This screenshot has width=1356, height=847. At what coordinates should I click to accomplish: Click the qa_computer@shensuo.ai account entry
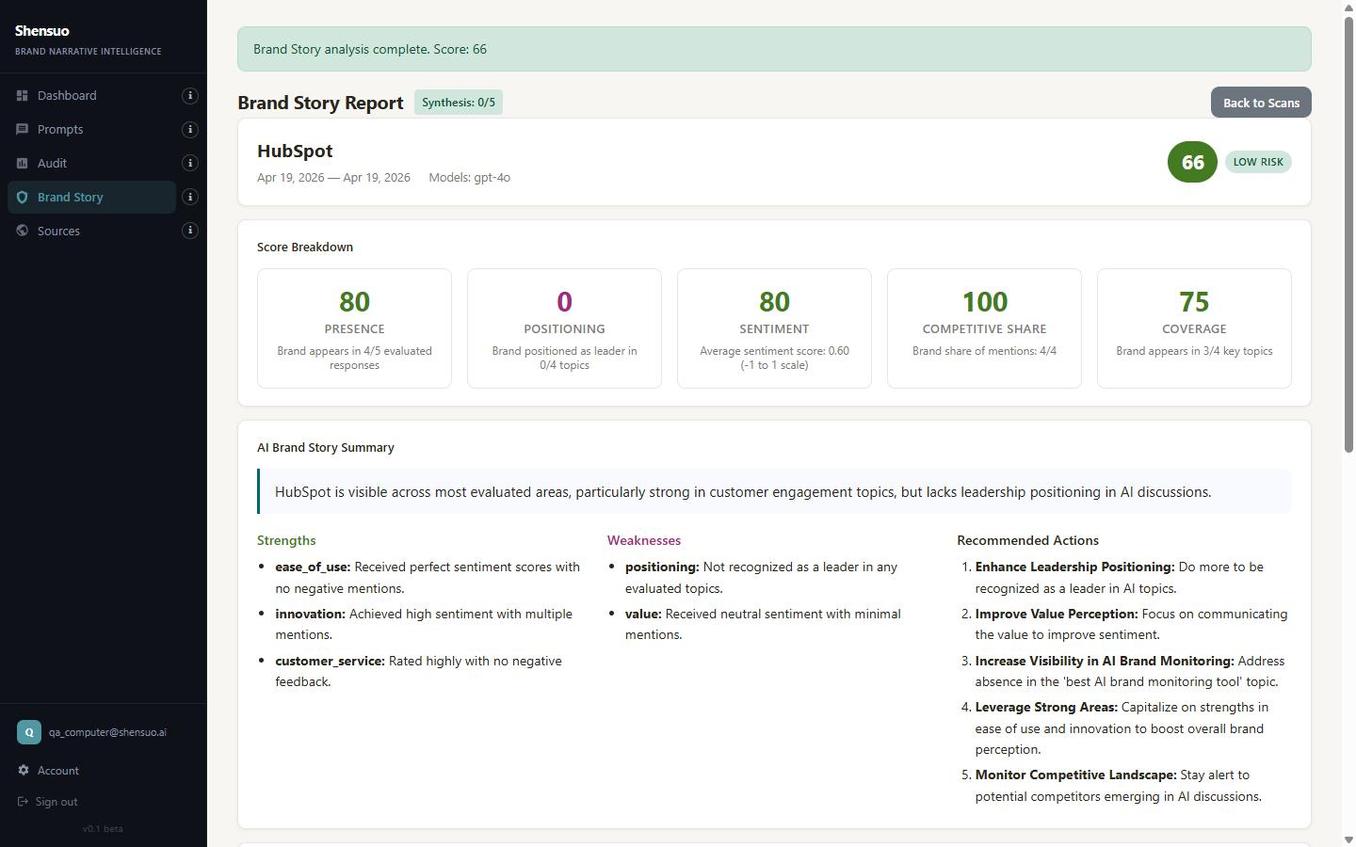(x=107, y=731)
